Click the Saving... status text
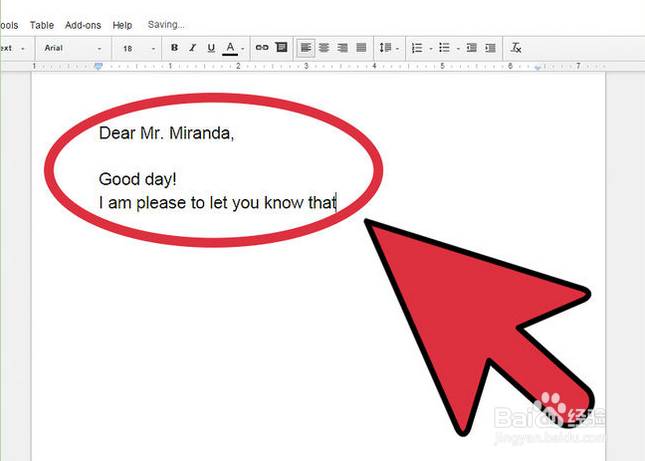This screenshot has height=461, width=645. (166, 25)
